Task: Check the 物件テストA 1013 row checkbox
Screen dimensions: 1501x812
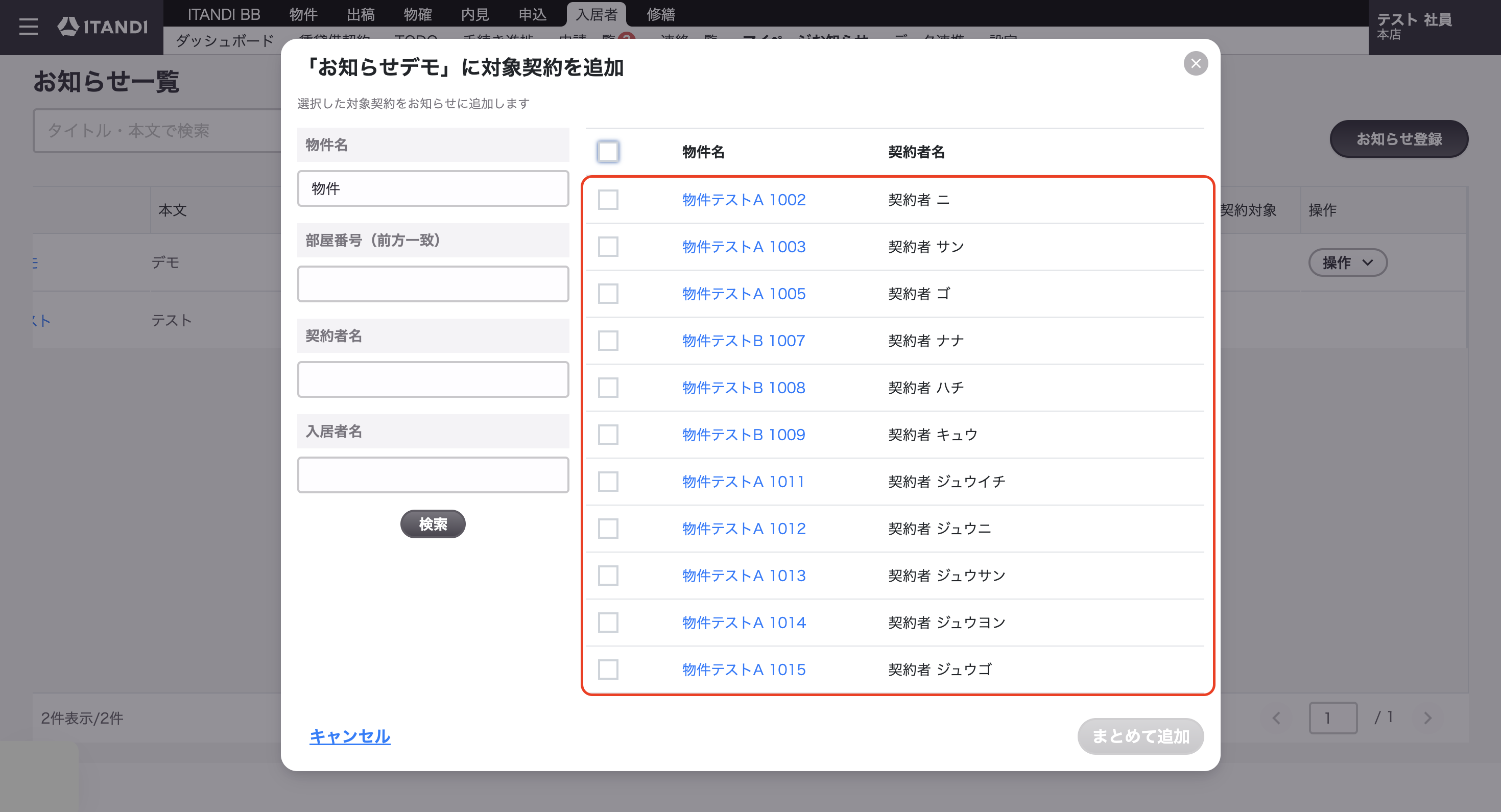Action: coord(608,576)
